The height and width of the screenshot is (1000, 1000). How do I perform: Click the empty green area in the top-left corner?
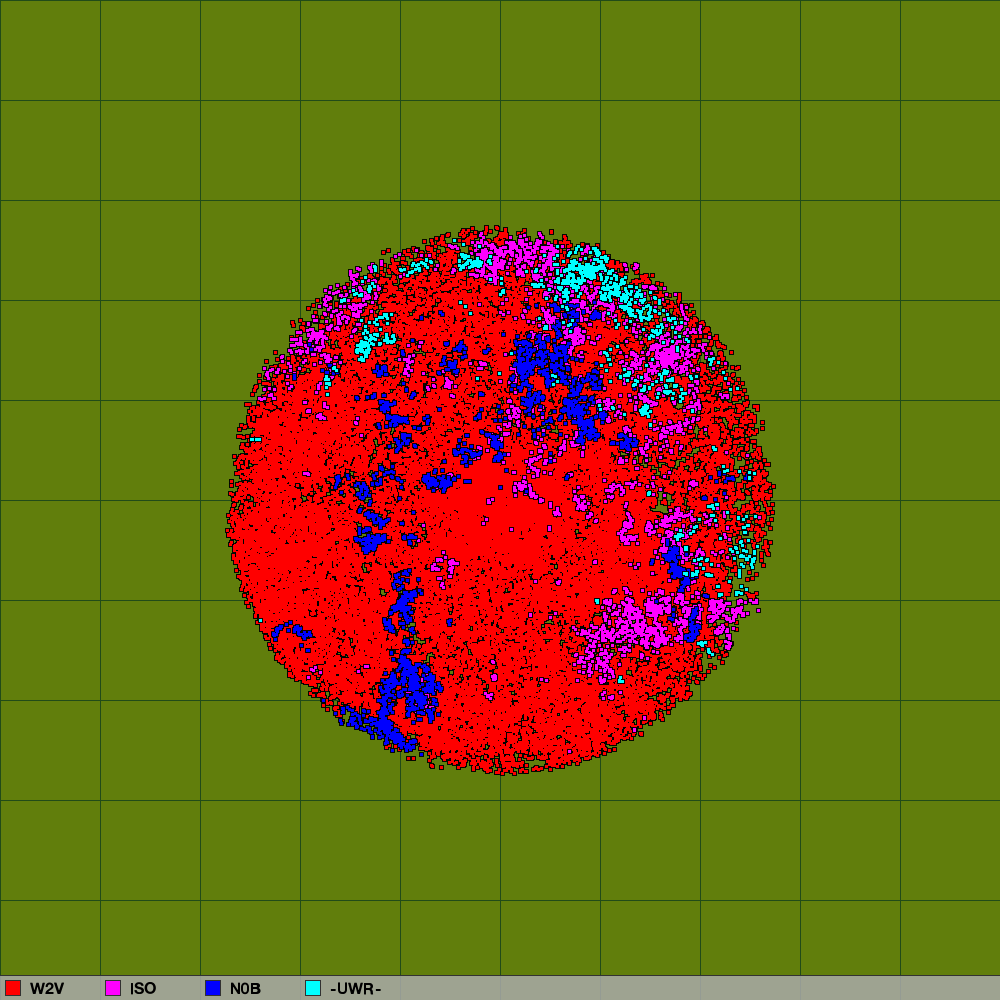(x=50, y=50)
